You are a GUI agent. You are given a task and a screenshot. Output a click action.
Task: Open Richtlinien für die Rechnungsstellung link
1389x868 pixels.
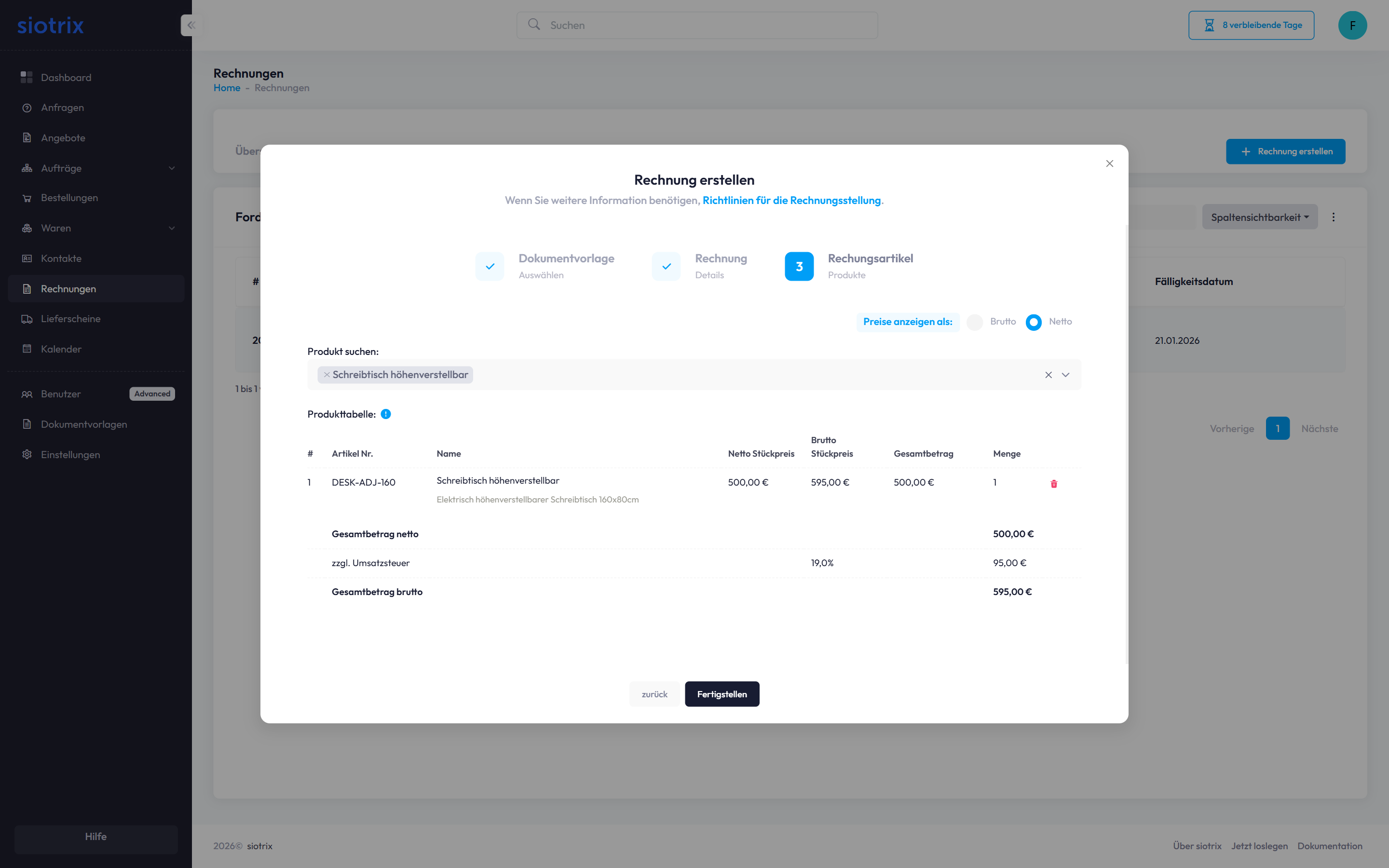coord(791,200)
